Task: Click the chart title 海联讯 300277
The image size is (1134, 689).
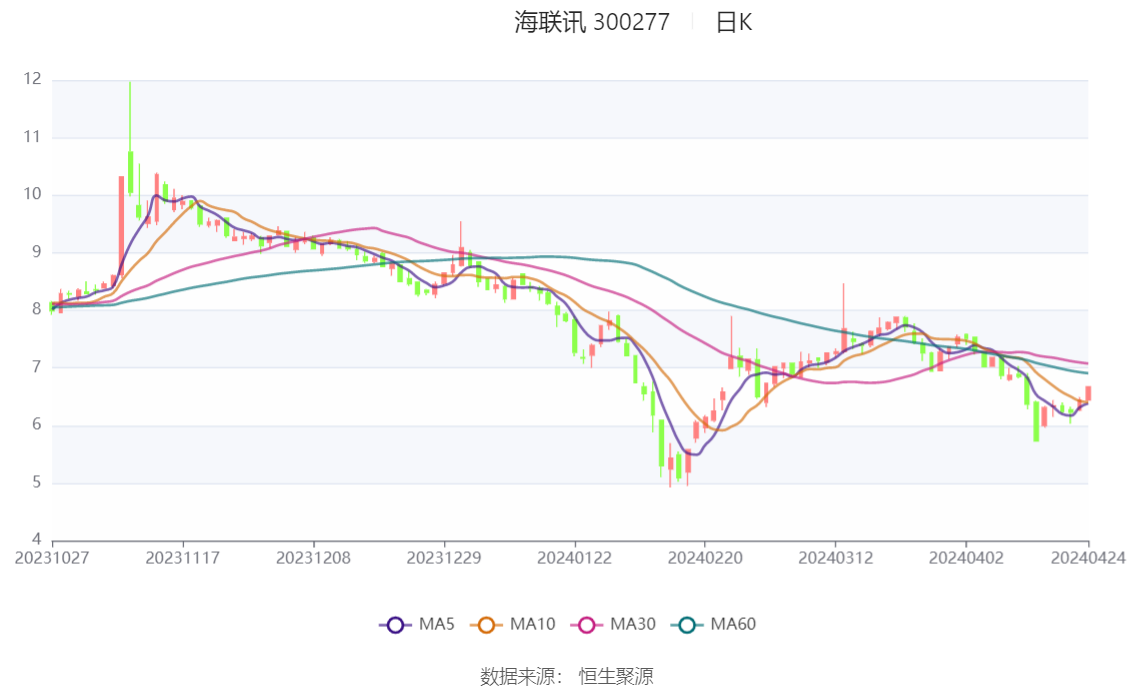Action: [x=592, y=22]
